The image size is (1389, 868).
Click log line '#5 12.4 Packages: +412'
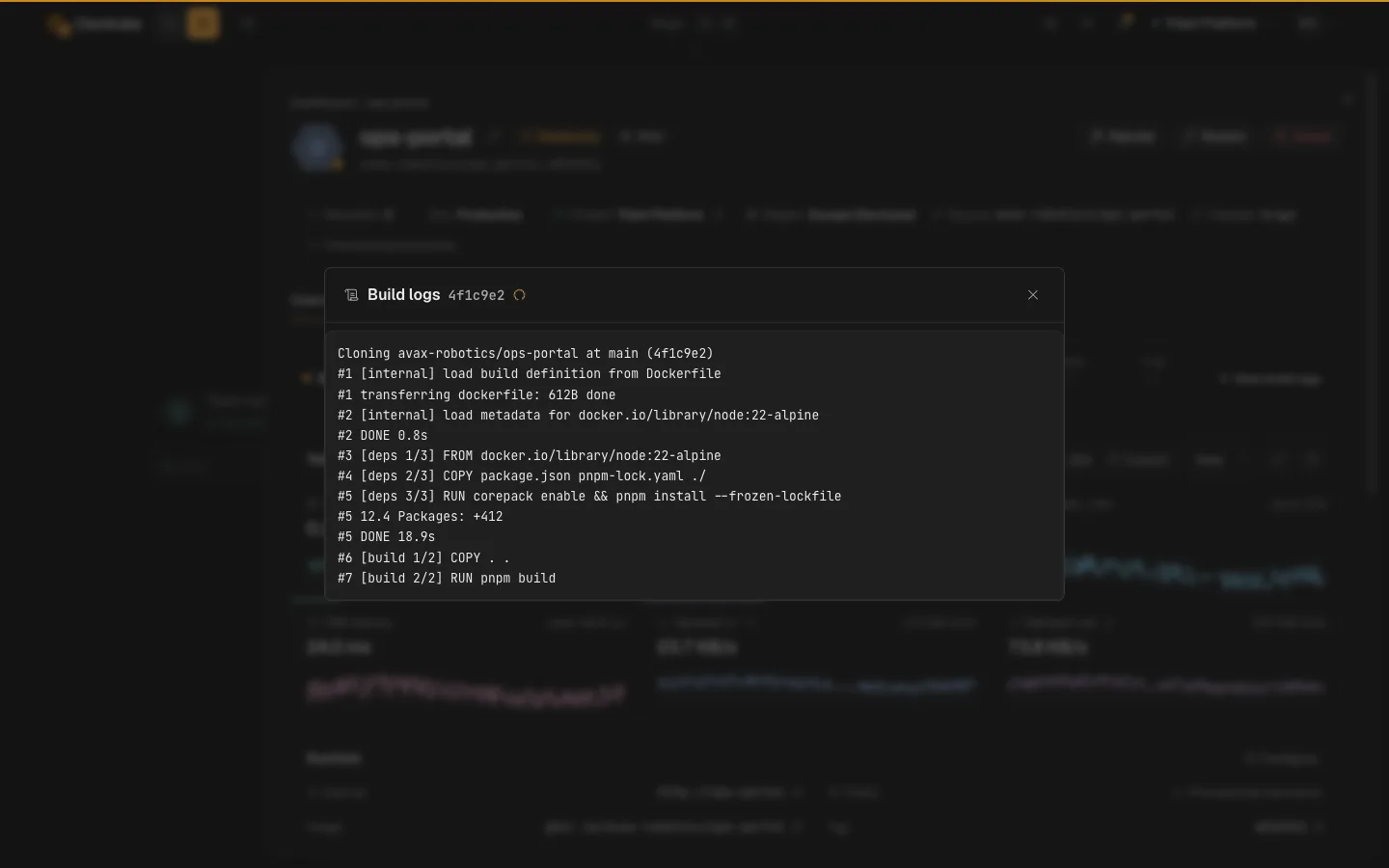(421, 516)
